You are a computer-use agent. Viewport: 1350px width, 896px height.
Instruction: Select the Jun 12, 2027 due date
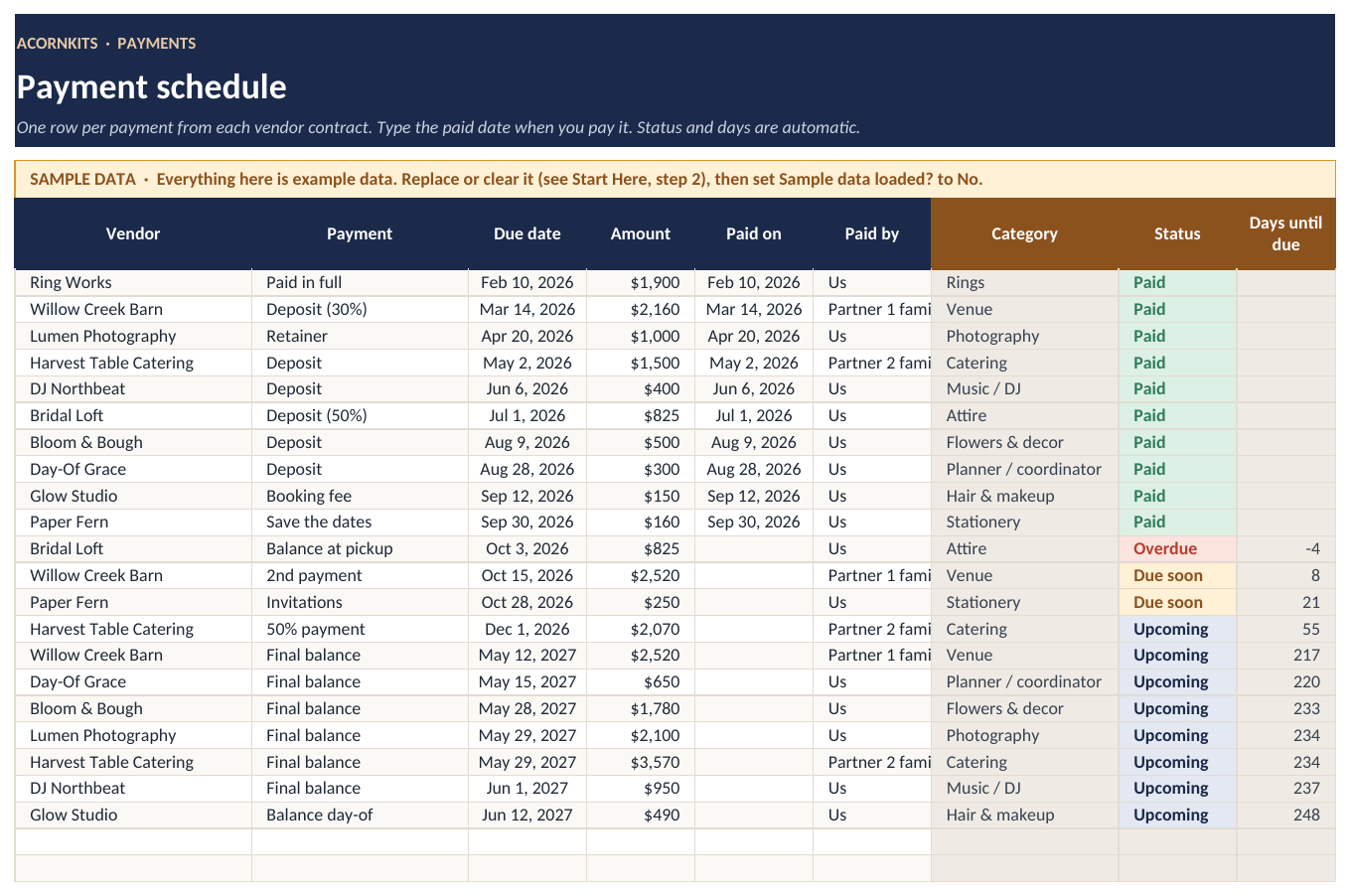[527, 815]
